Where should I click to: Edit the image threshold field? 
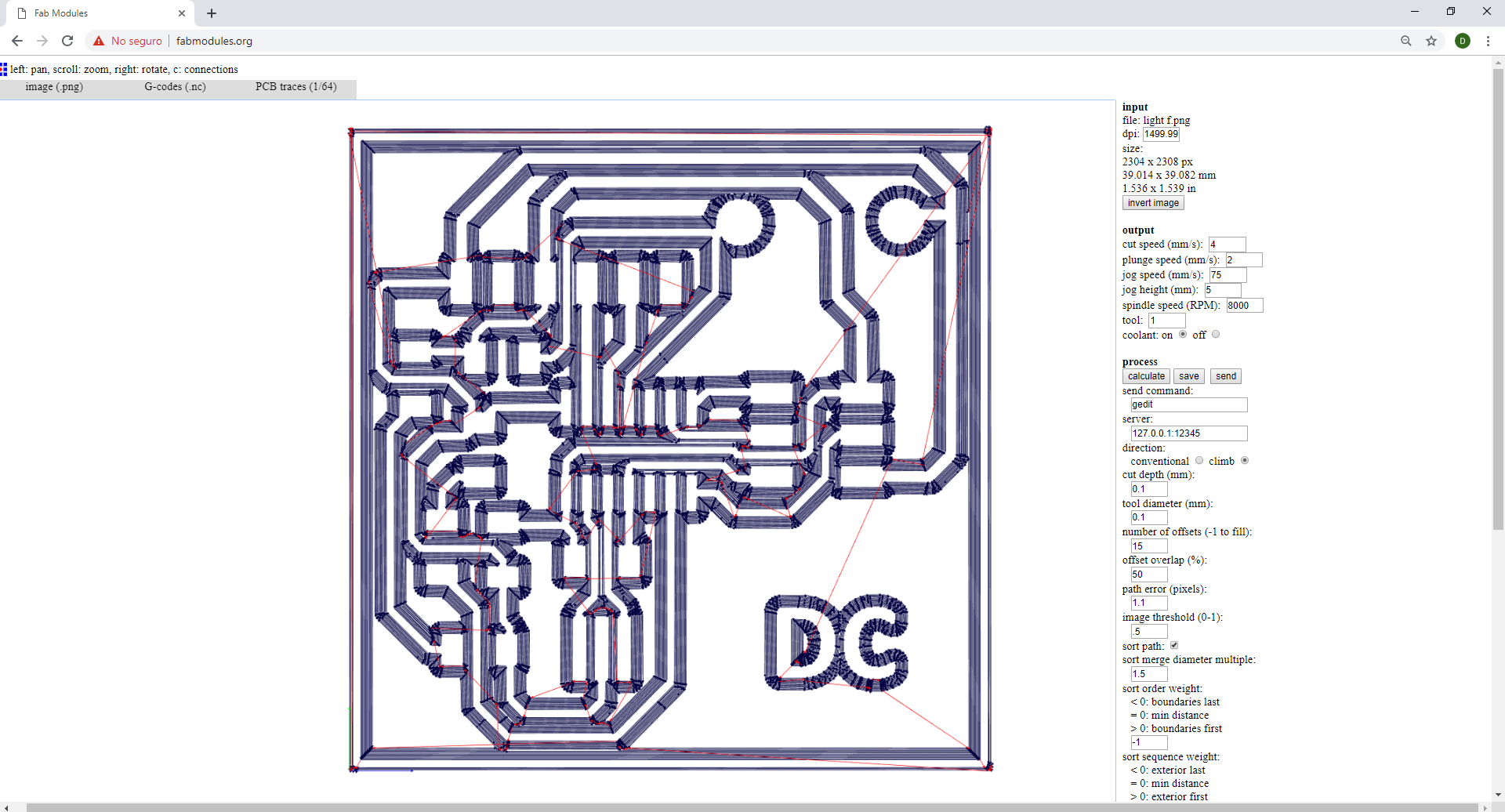[1149, 632]
